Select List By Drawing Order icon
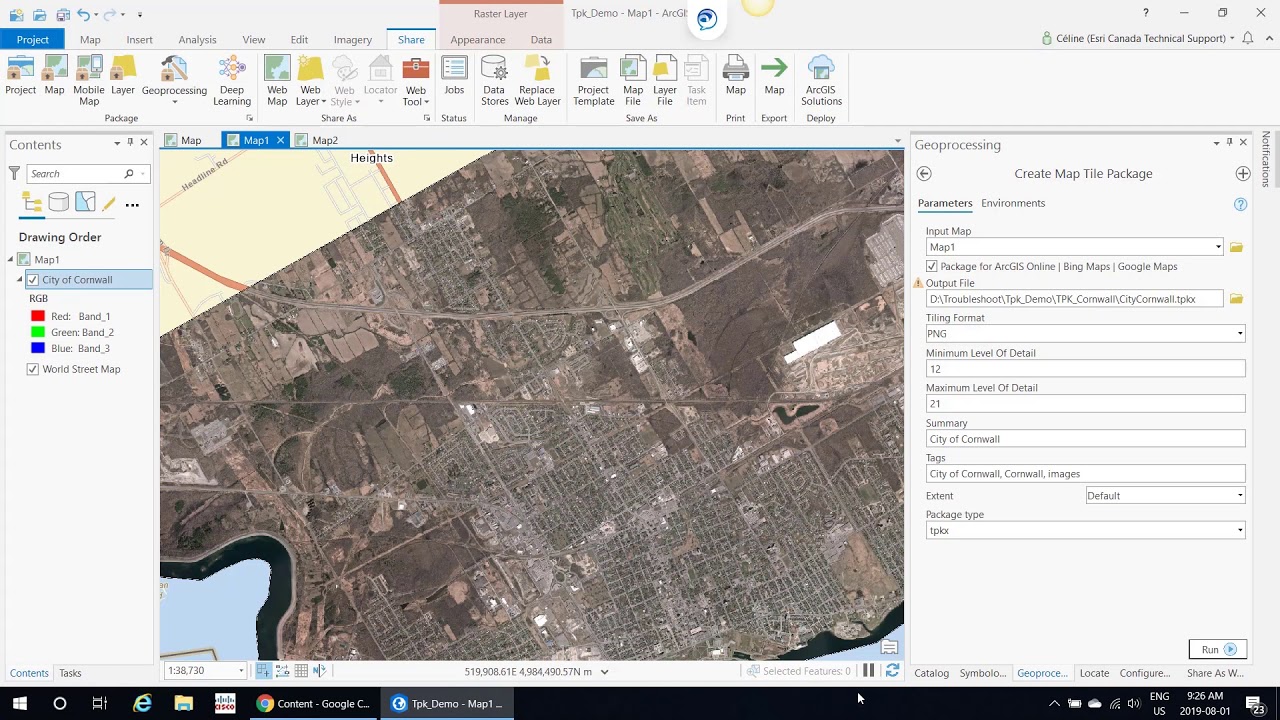This screenshot has width=1280, height=720. (32, 204)
